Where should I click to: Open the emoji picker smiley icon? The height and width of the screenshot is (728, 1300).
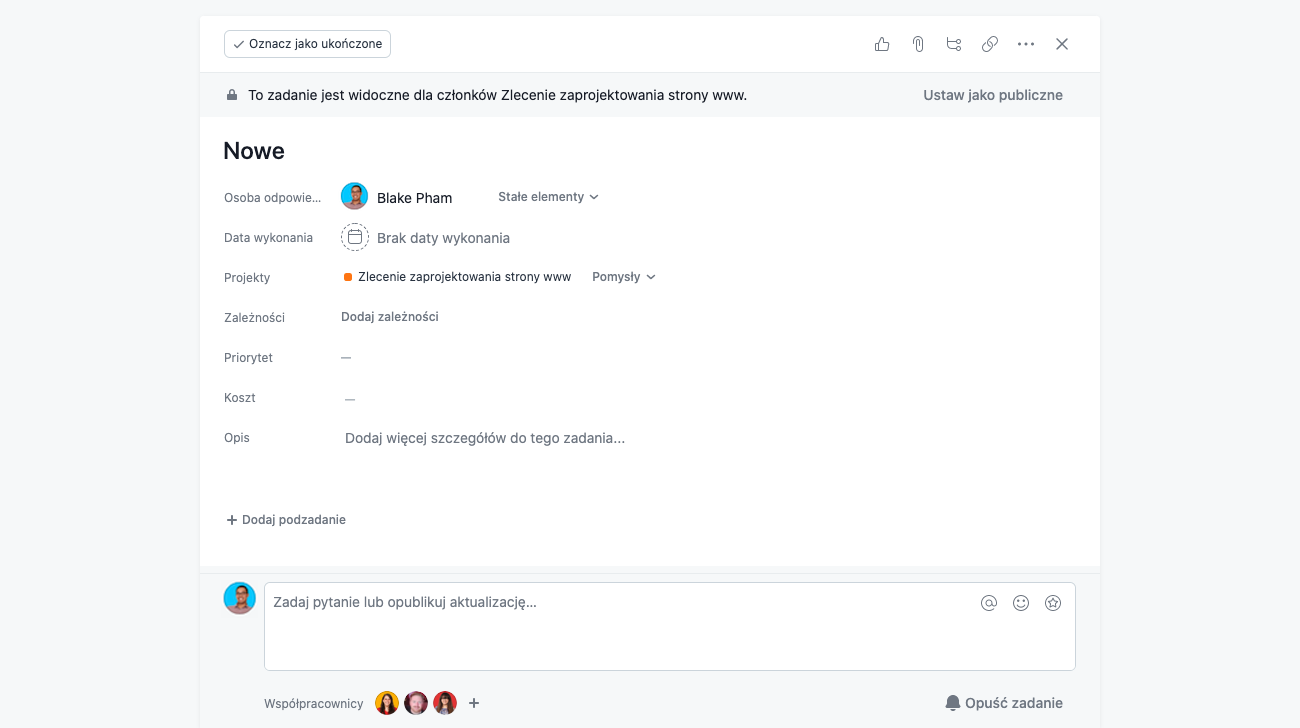(x=1021, y=603)
